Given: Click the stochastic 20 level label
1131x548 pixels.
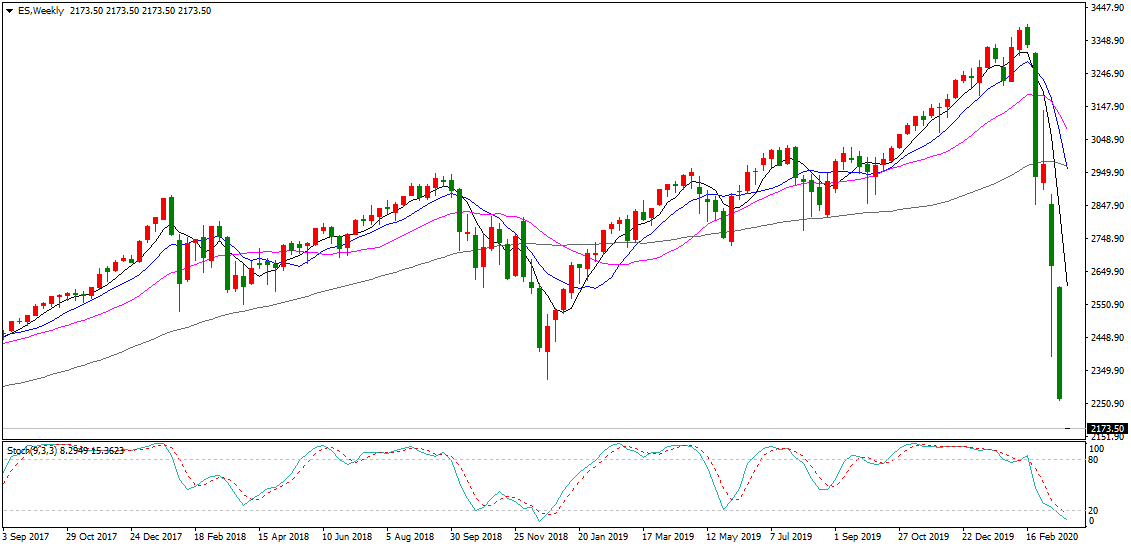Looking at the screenshot, I should pos(1095,511).
